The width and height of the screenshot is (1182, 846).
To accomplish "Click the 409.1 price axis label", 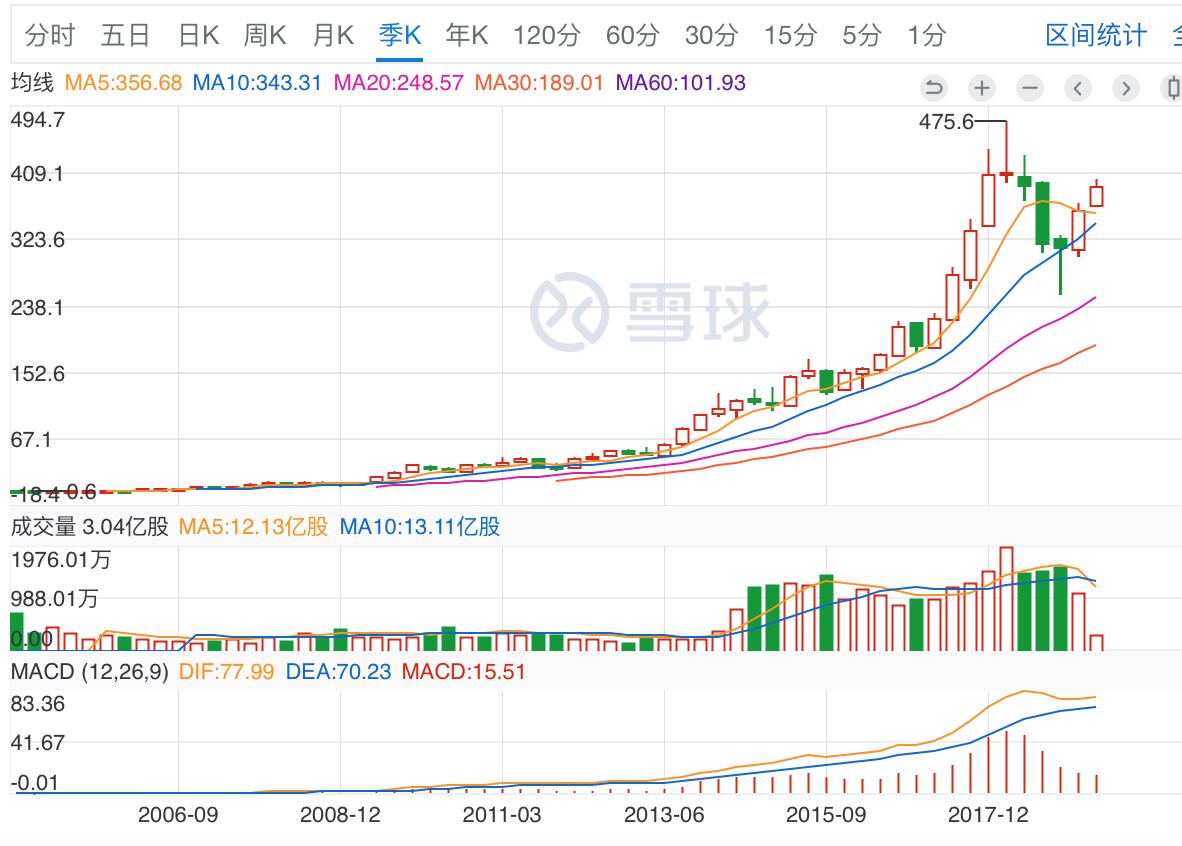I will (x=38, y=173).
